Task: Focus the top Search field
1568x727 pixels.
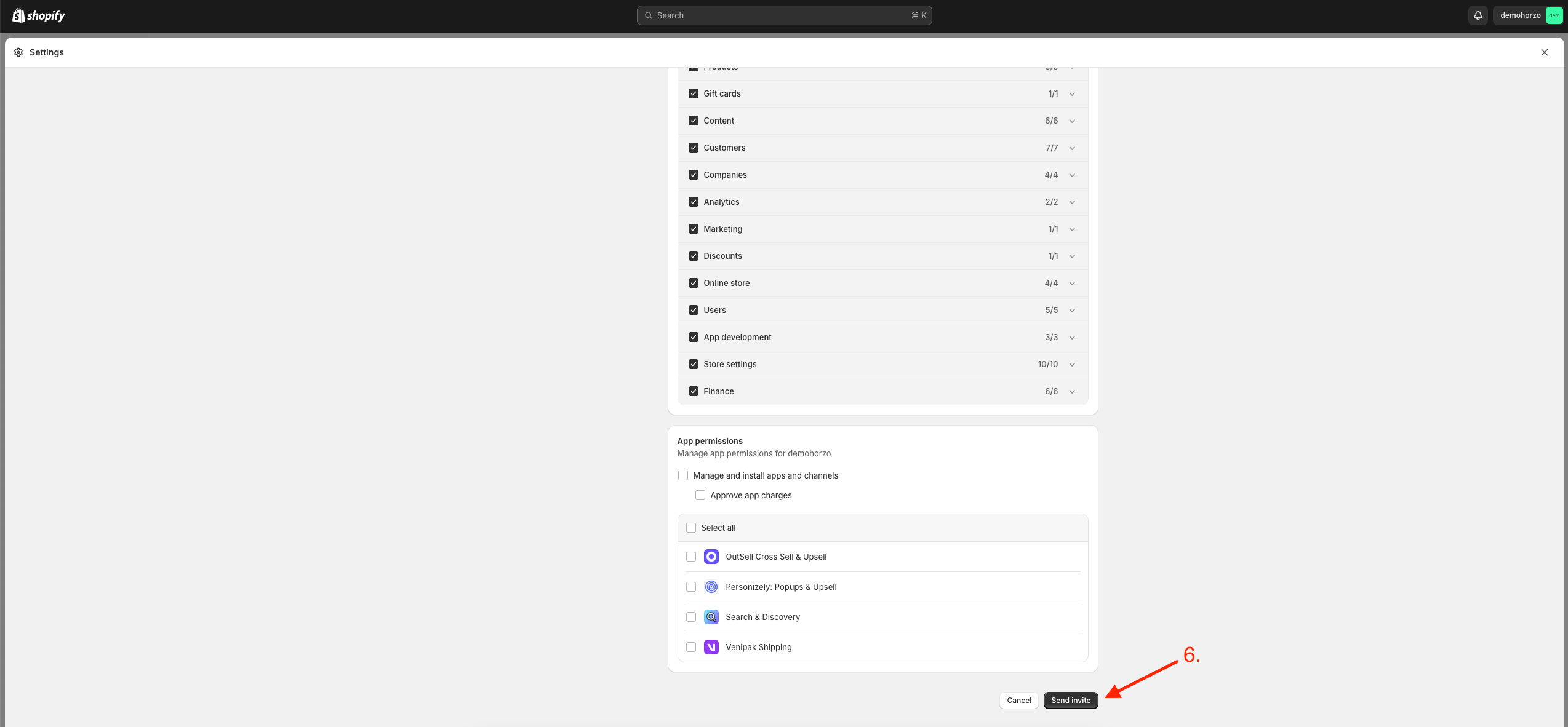Action: (x=783, y=15)
